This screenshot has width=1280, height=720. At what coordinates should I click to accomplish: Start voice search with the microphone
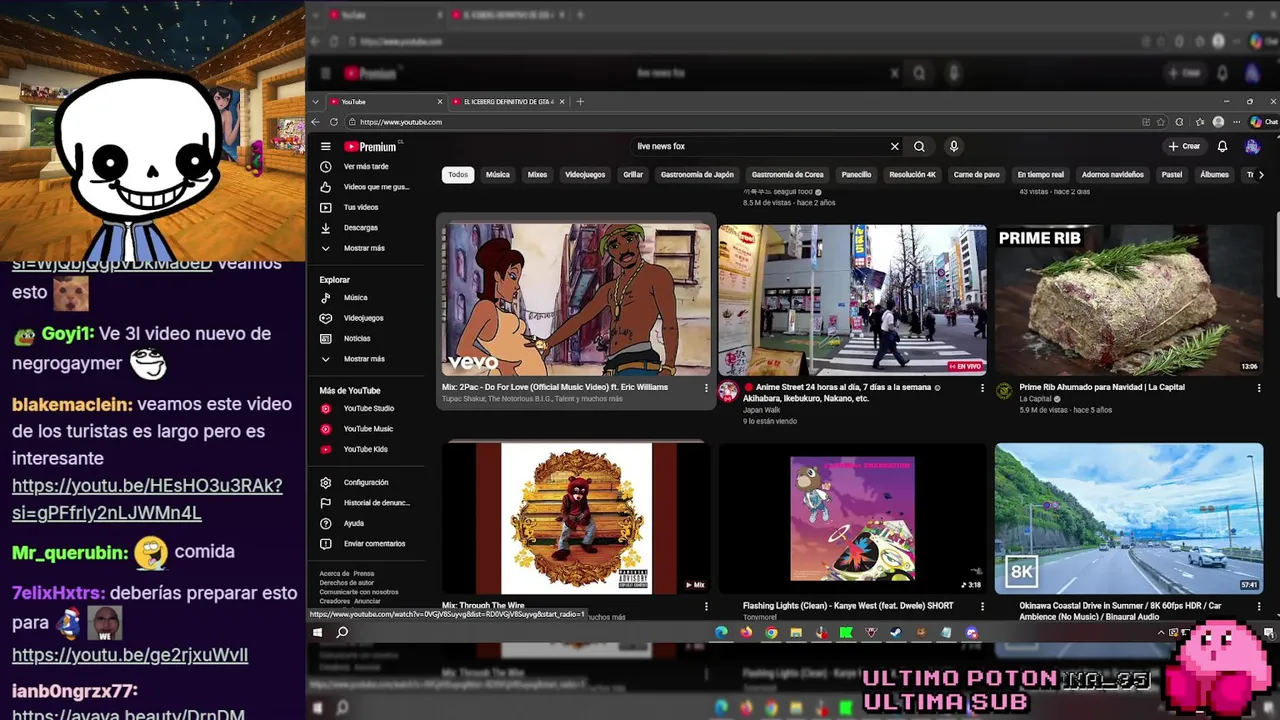coord(954,146)
